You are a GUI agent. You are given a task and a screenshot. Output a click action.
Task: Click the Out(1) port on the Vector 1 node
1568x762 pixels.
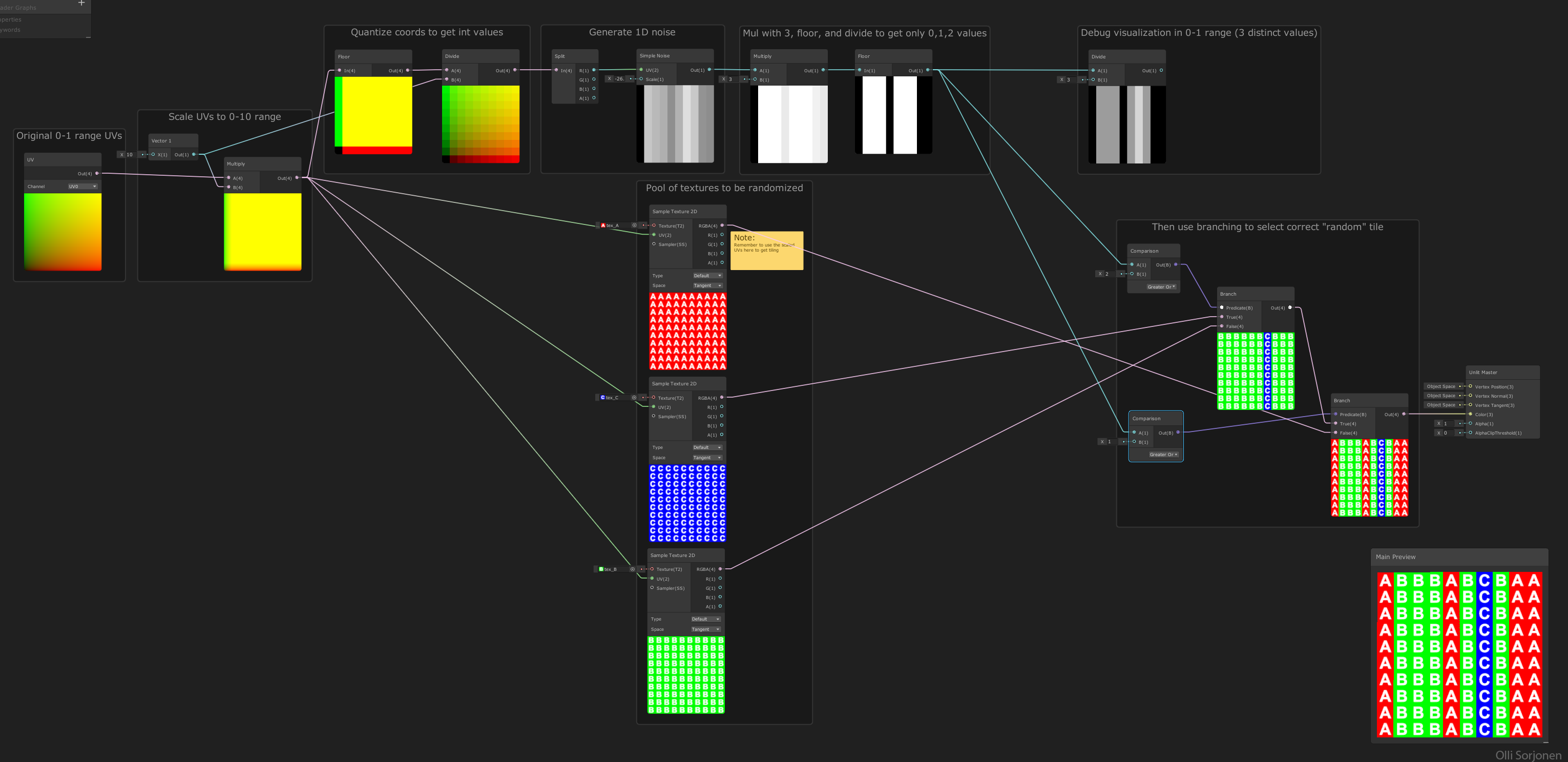pyautogui.click(x=194, y=154)
